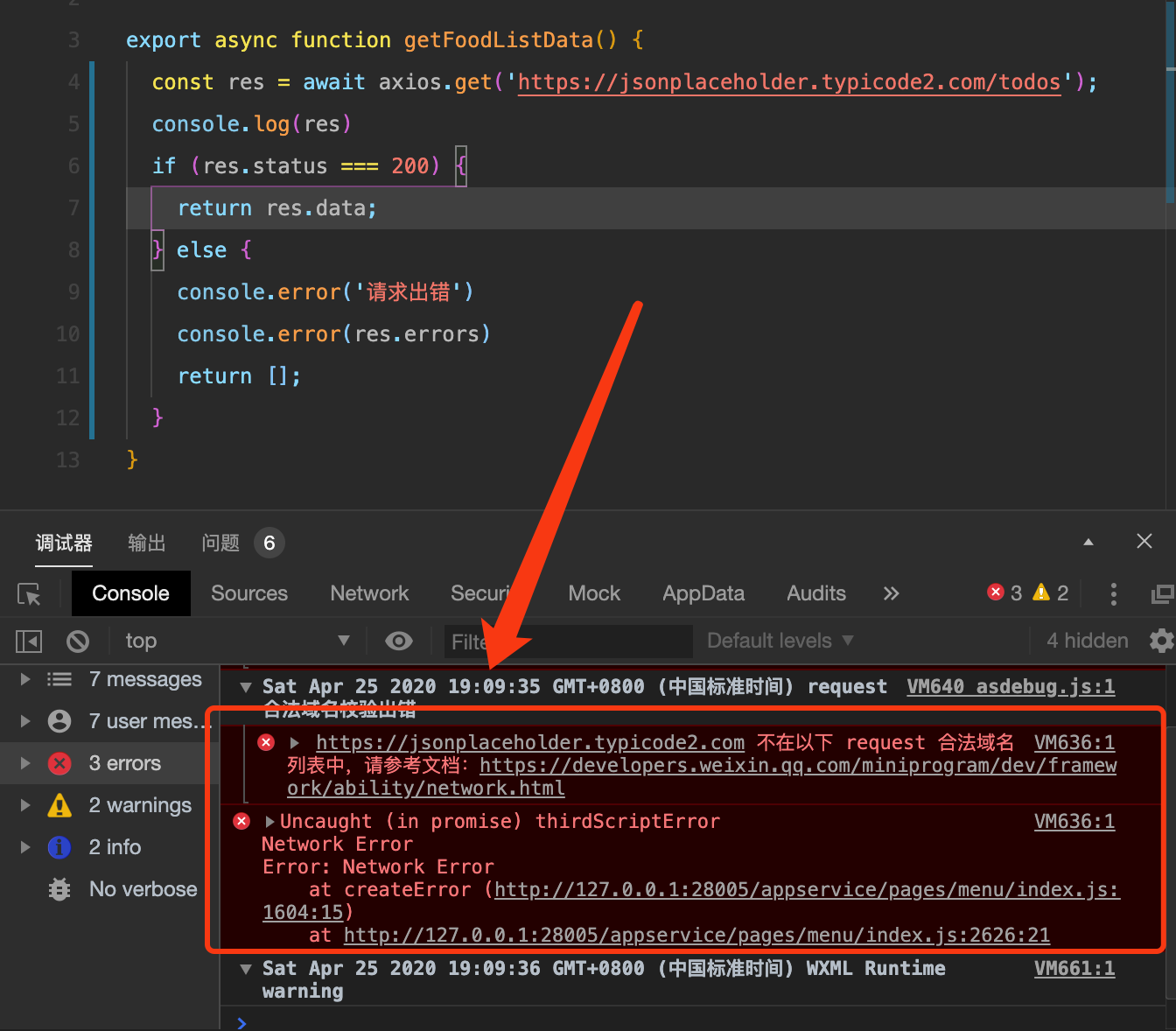Select the blue info icon in sidebar
This screenshot has width=1176, height=1031.
pyautogui.click(x=59, y=847)
